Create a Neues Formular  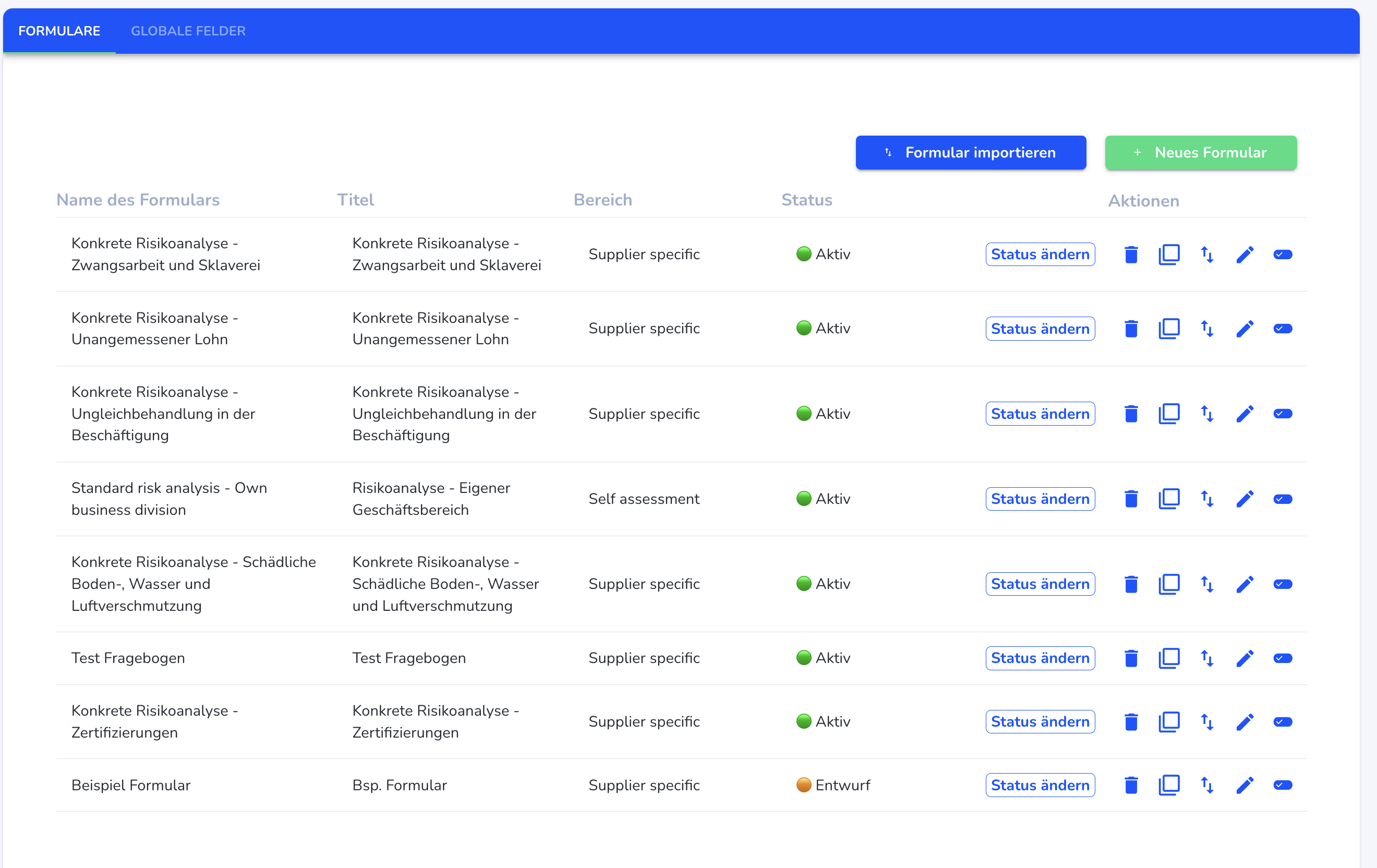point(1200,153)
